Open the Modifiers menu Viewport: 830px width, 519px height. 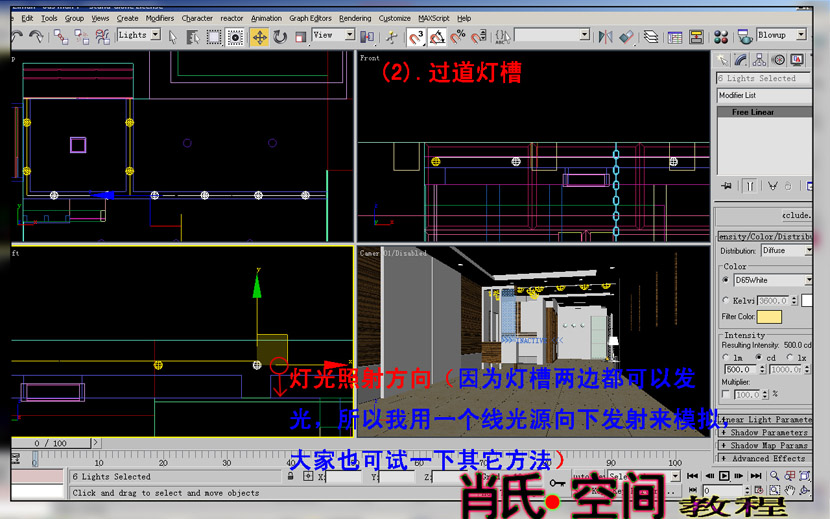(x=159, y=18)
